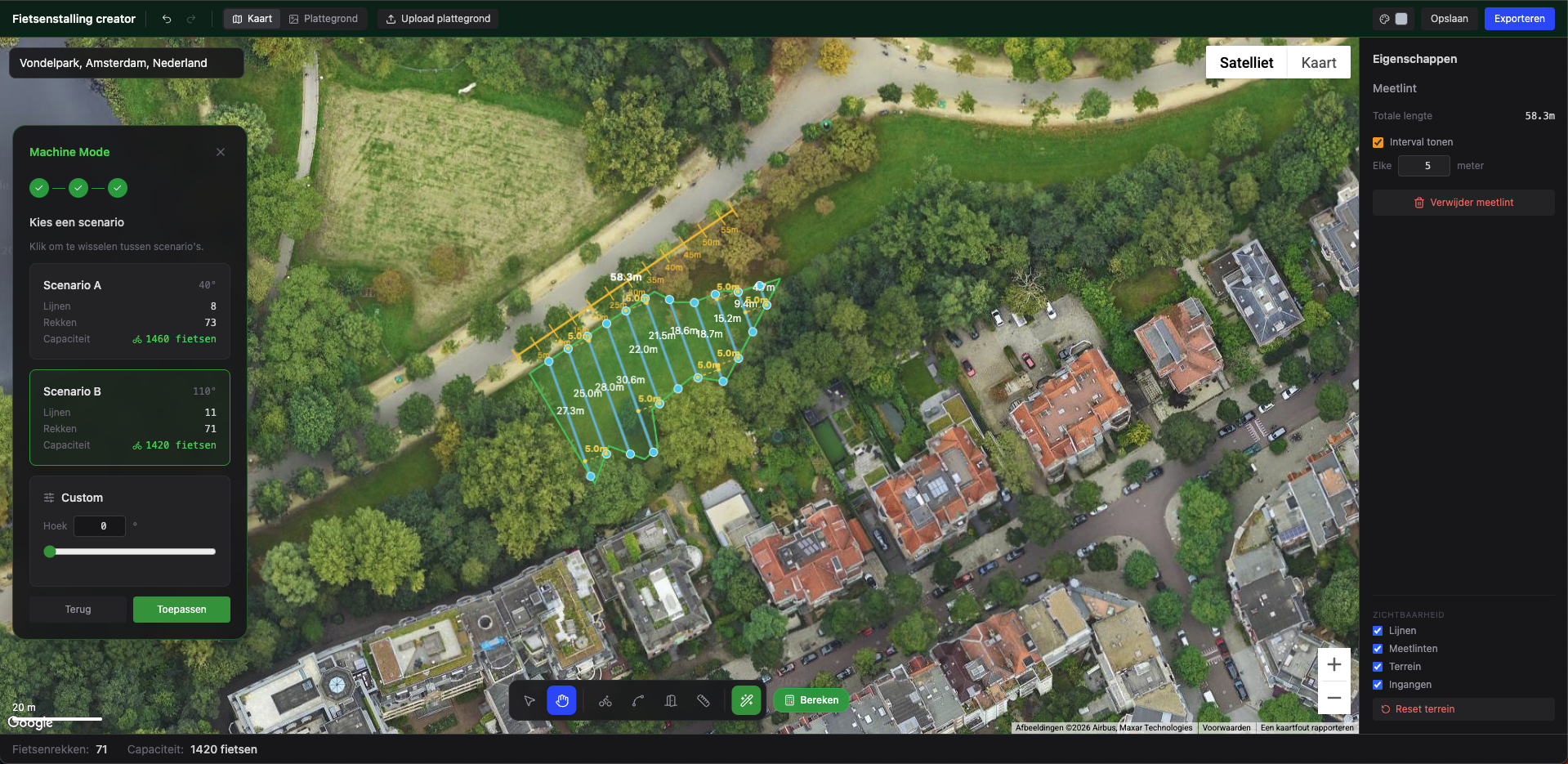Activate the hand pan tool
Image resolution: width=1568 pixels, height=764 pixels.
[x=562, y=700]
